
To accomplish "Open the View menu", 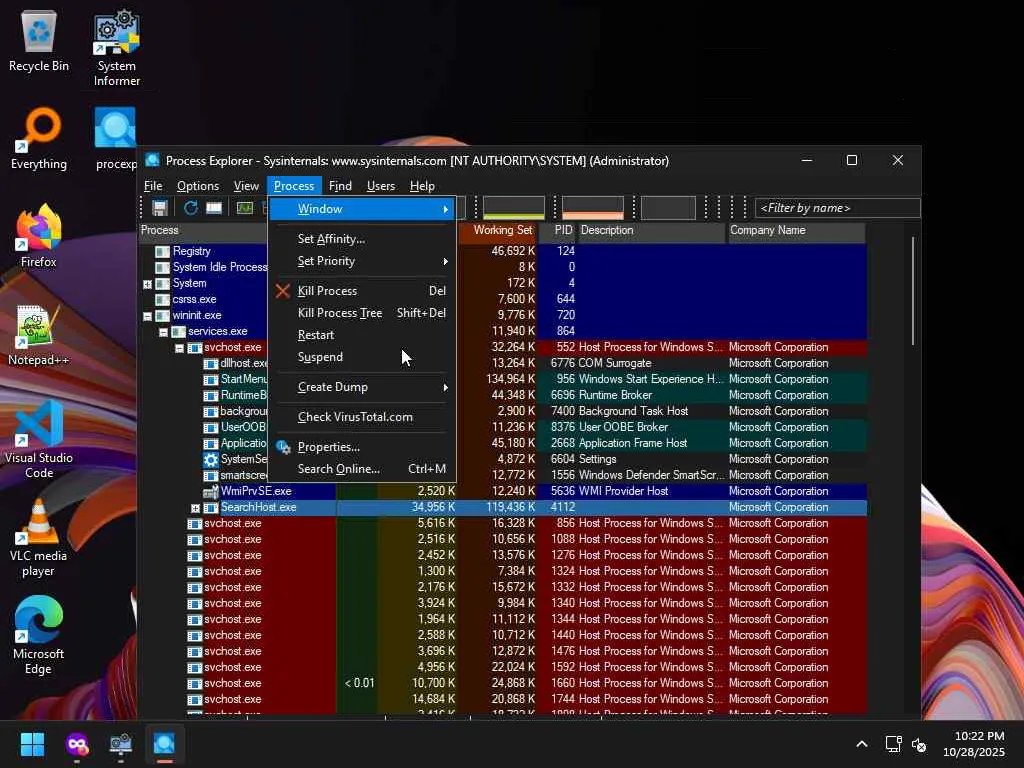I will (246, 186).
